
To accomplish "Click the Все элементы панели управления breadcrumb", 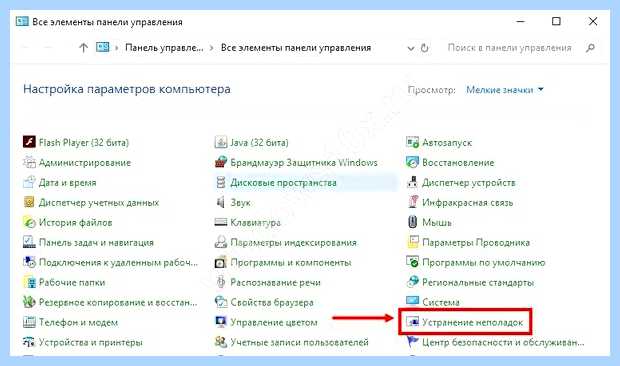I will point(296,48).
